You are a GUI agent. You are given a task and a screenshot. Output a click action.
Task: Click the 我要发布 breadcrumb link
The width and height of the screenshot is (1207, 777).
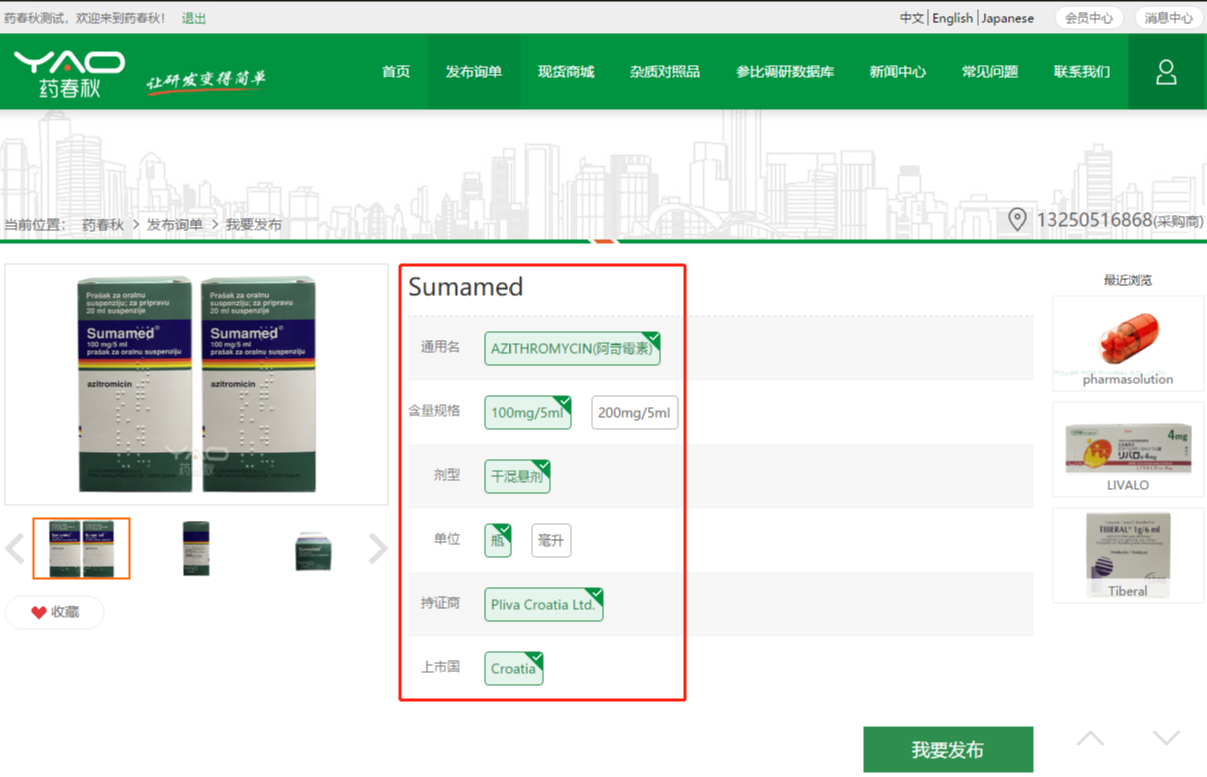click(x=254, y=225)
